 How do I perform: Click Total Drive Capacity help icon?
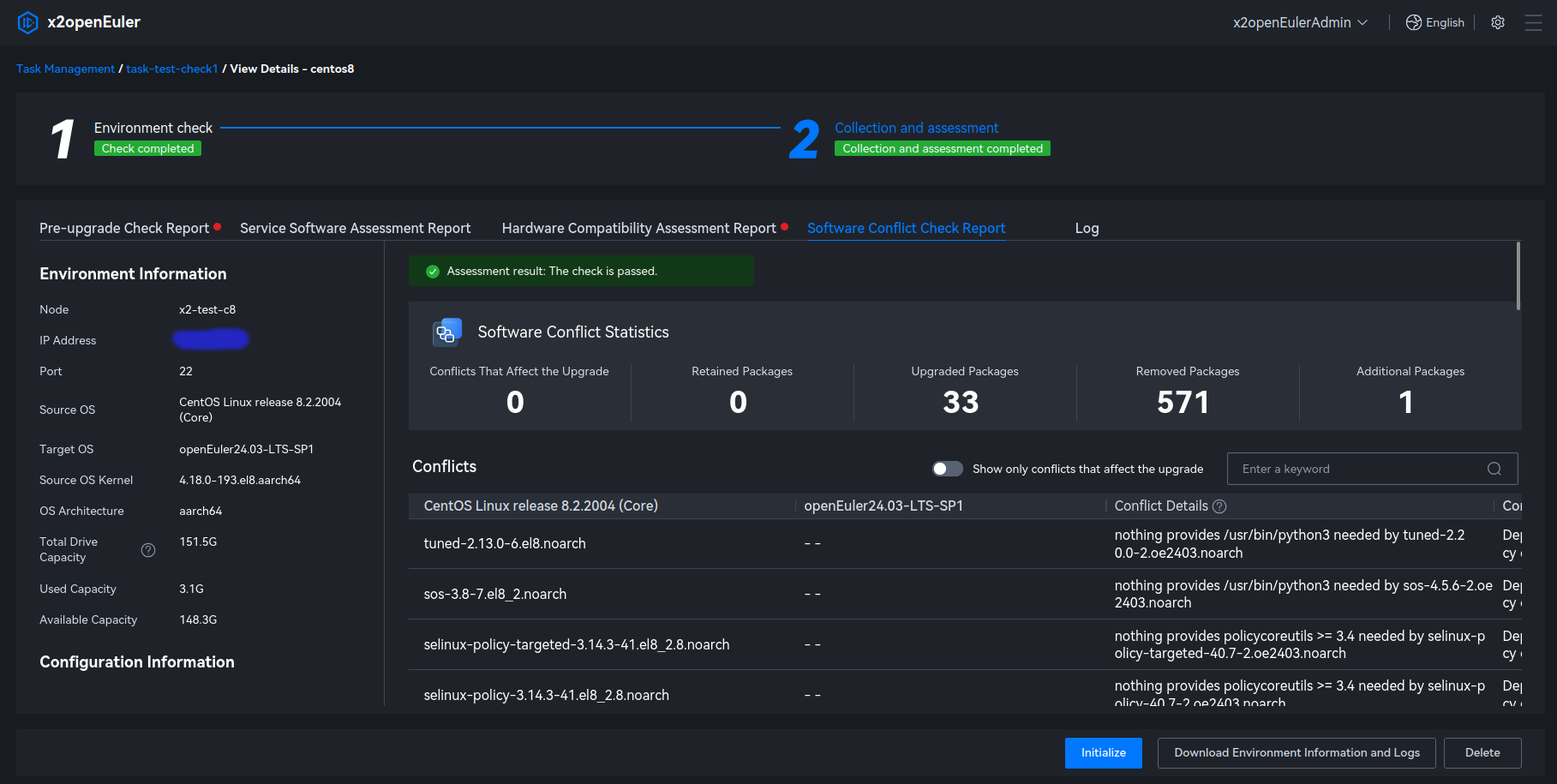point(148,550)
